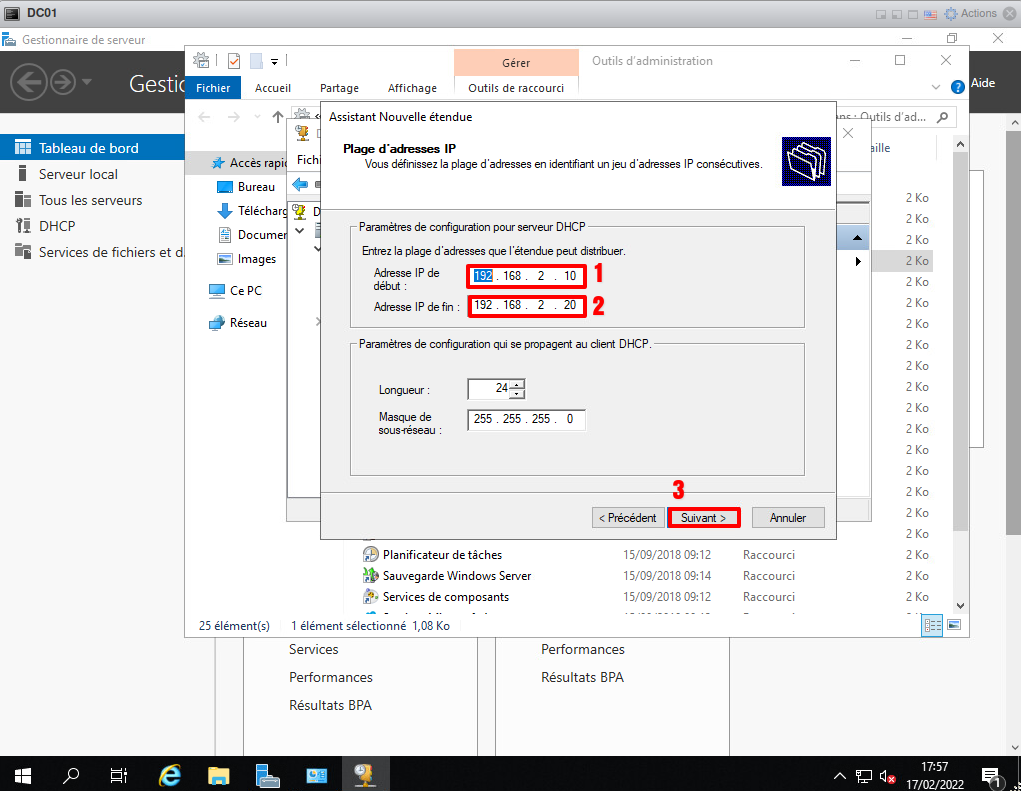The width and height of the screenshot is (1021, 791).
Task: Open Internet Explorer from the taskbar
Action: coord(171,775)
